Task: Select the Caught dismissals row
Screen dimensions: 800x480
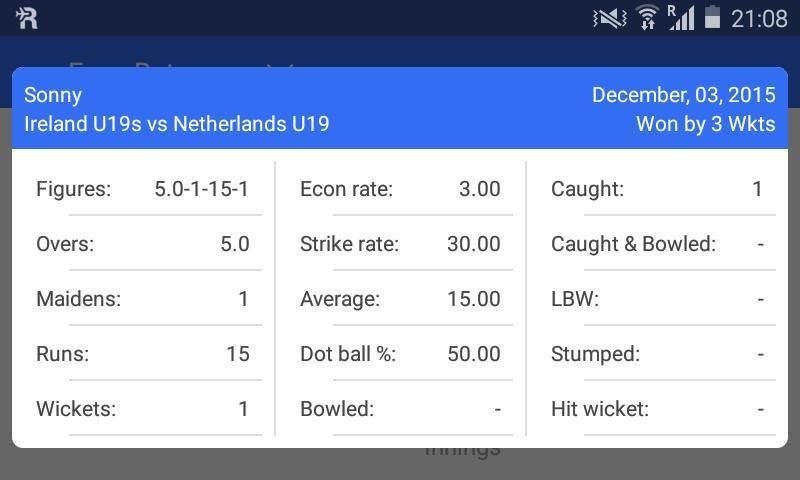Action: pyautogui.click(x=657, y=189)
